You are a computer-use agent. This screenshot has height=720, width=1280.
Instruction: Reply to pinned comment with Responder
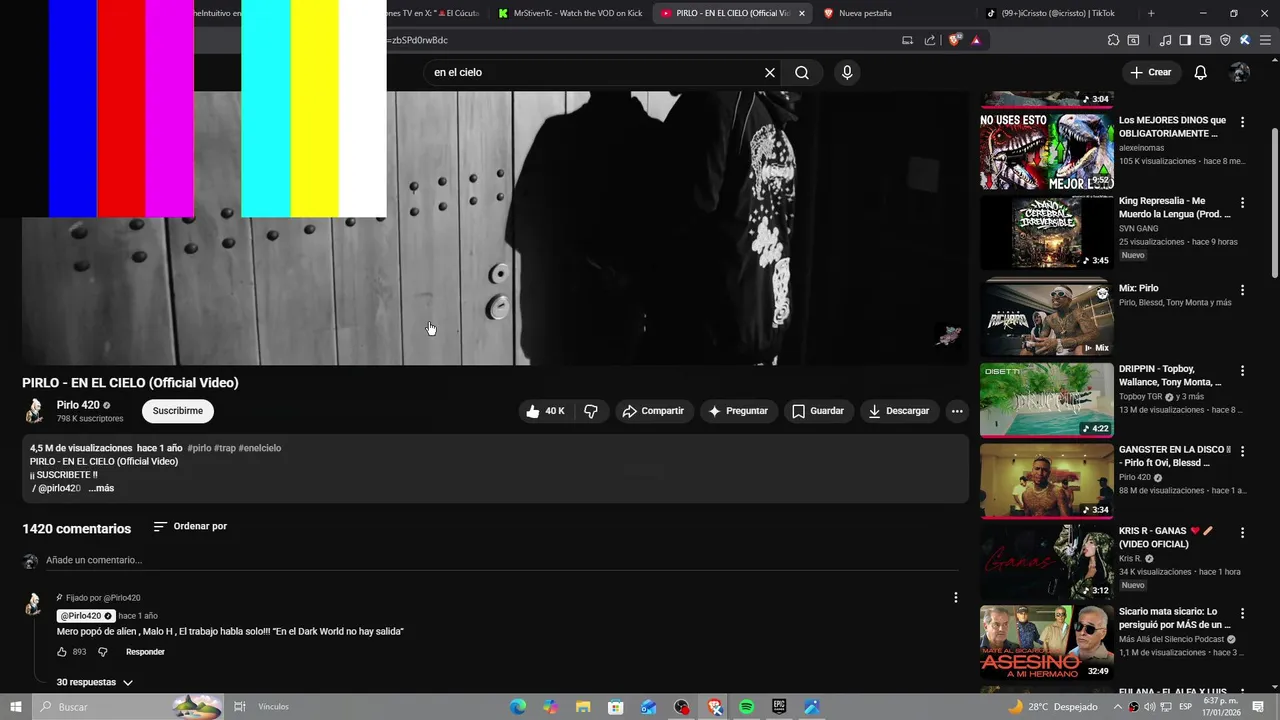pos(145,652)
